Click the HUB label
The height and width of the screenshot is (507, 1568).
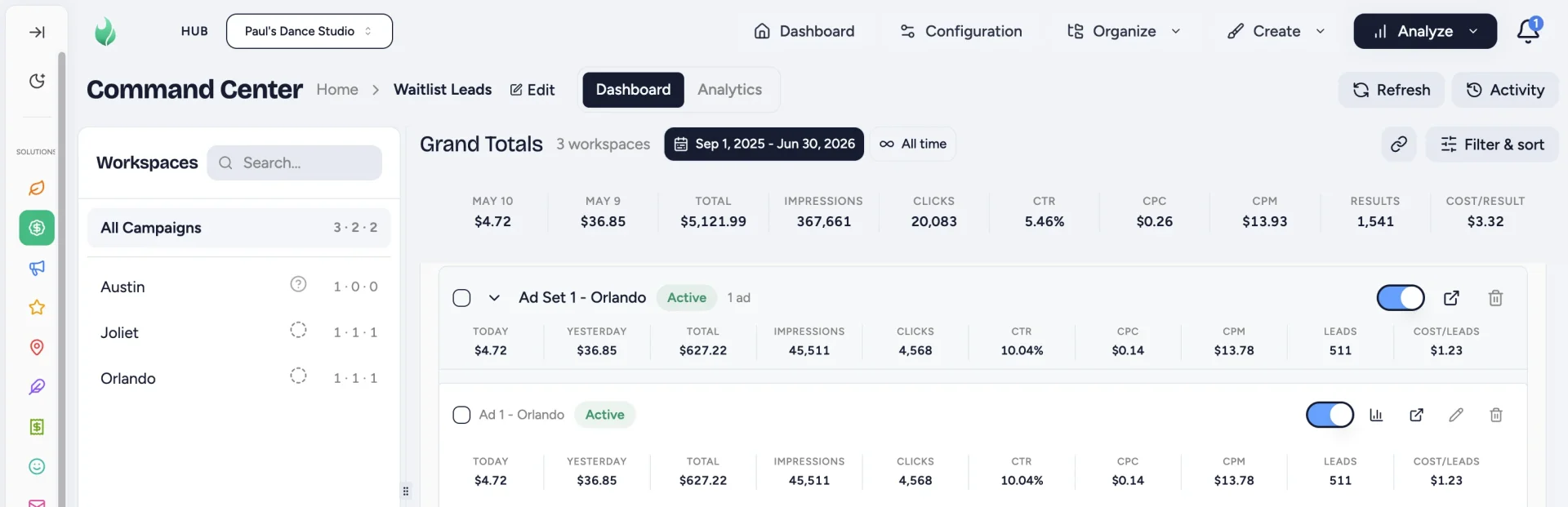point(194,31)
